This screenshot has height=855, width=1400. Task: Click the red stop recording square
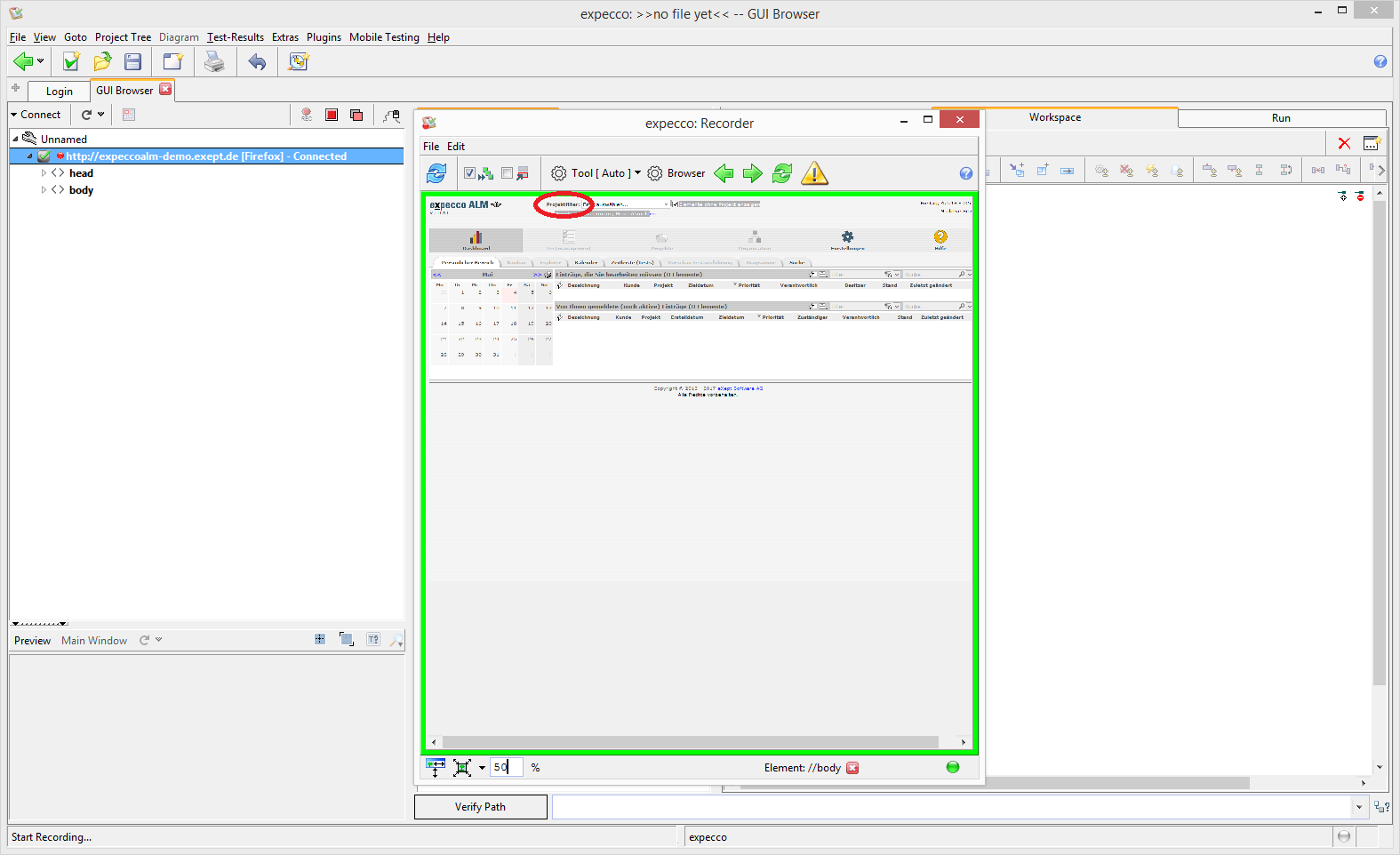pyautogui.click(x=332, y=115)
